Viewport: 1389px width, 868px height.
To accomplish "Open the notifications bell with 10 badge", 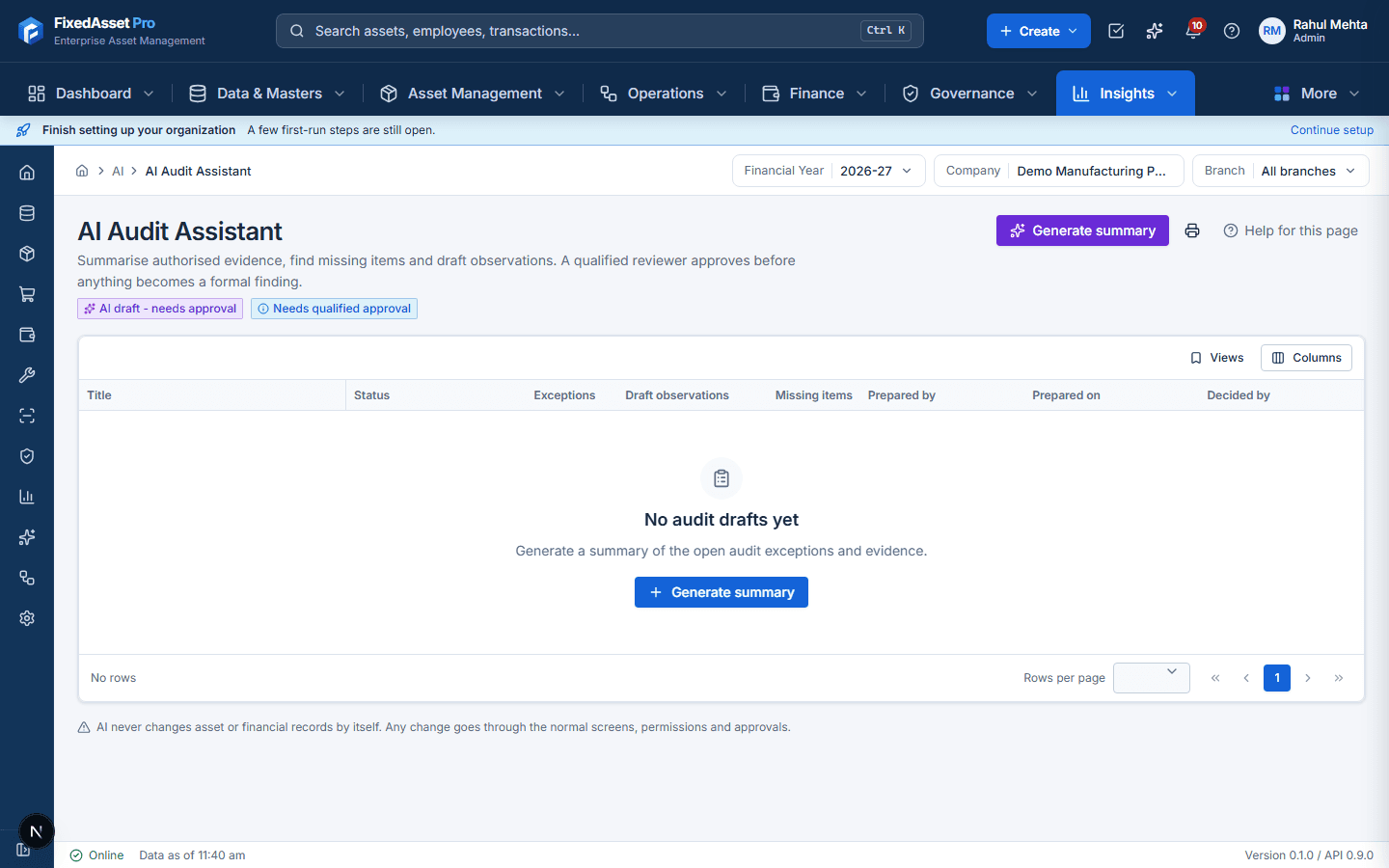I will tap(1193, 31).
